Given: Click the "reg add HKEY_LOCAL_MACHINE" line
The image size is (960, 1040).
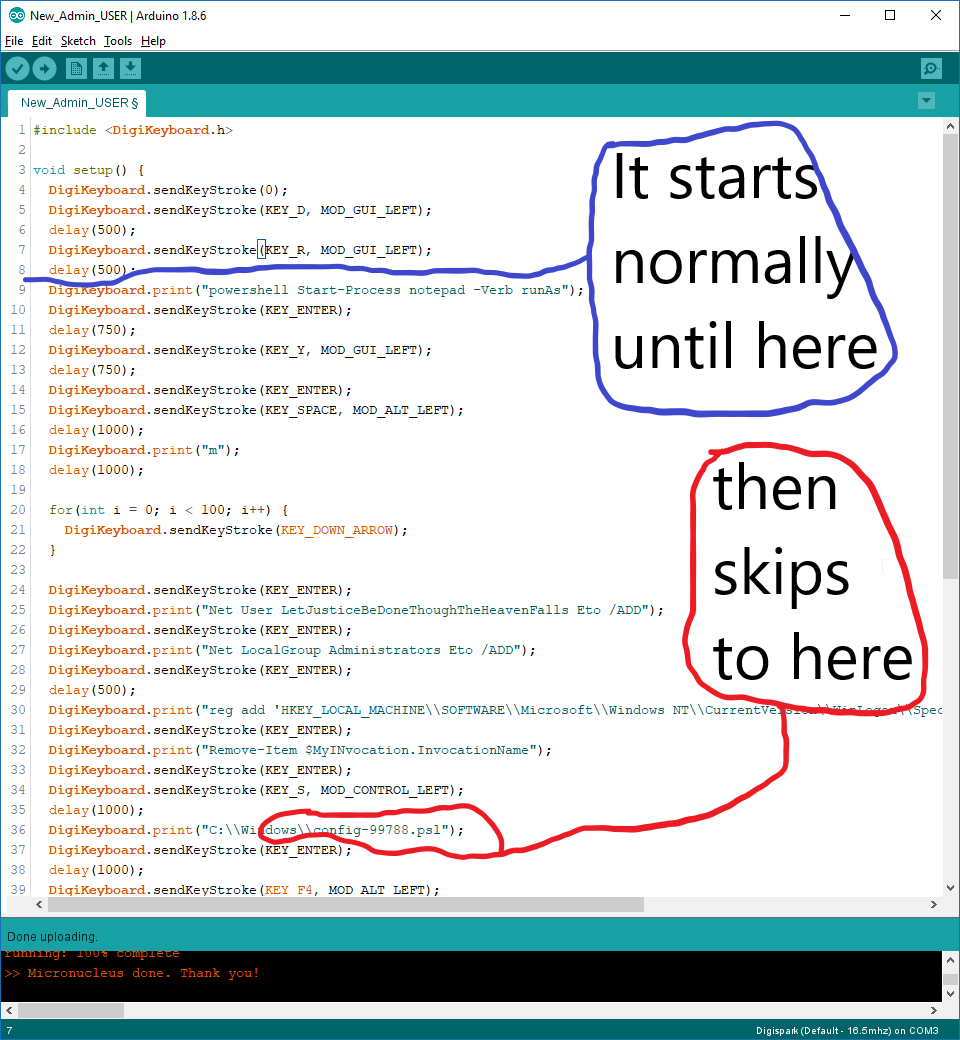Looking at the screenshot, I should (495, 710).
